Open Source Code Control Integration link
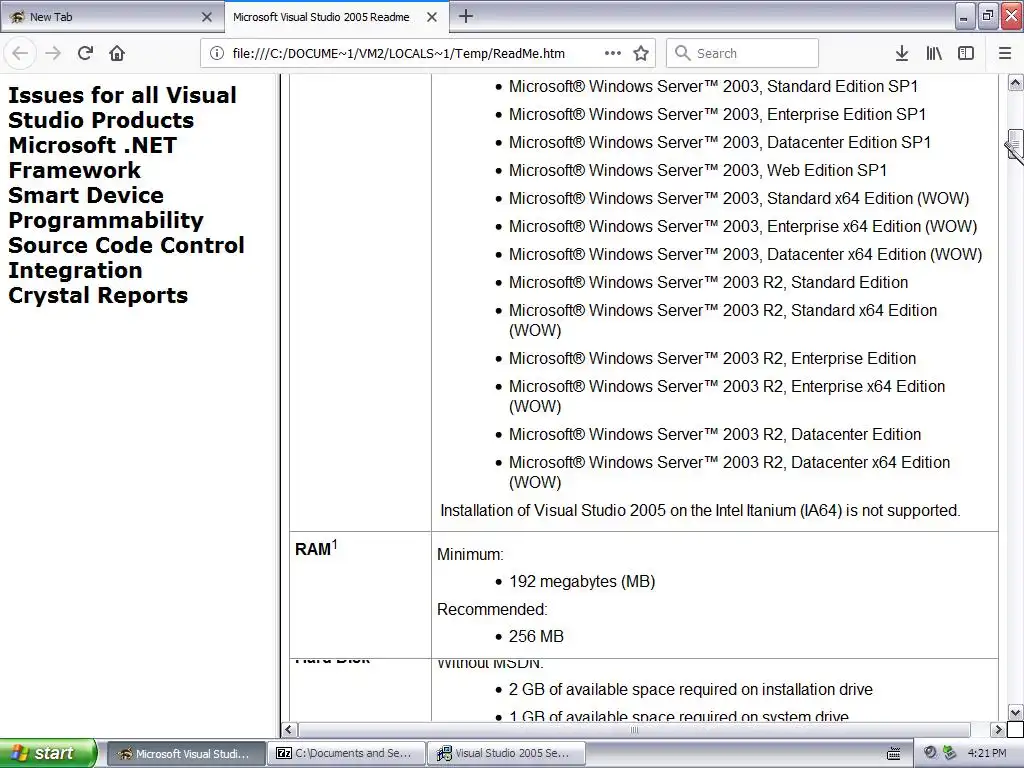 click(126, 257)
